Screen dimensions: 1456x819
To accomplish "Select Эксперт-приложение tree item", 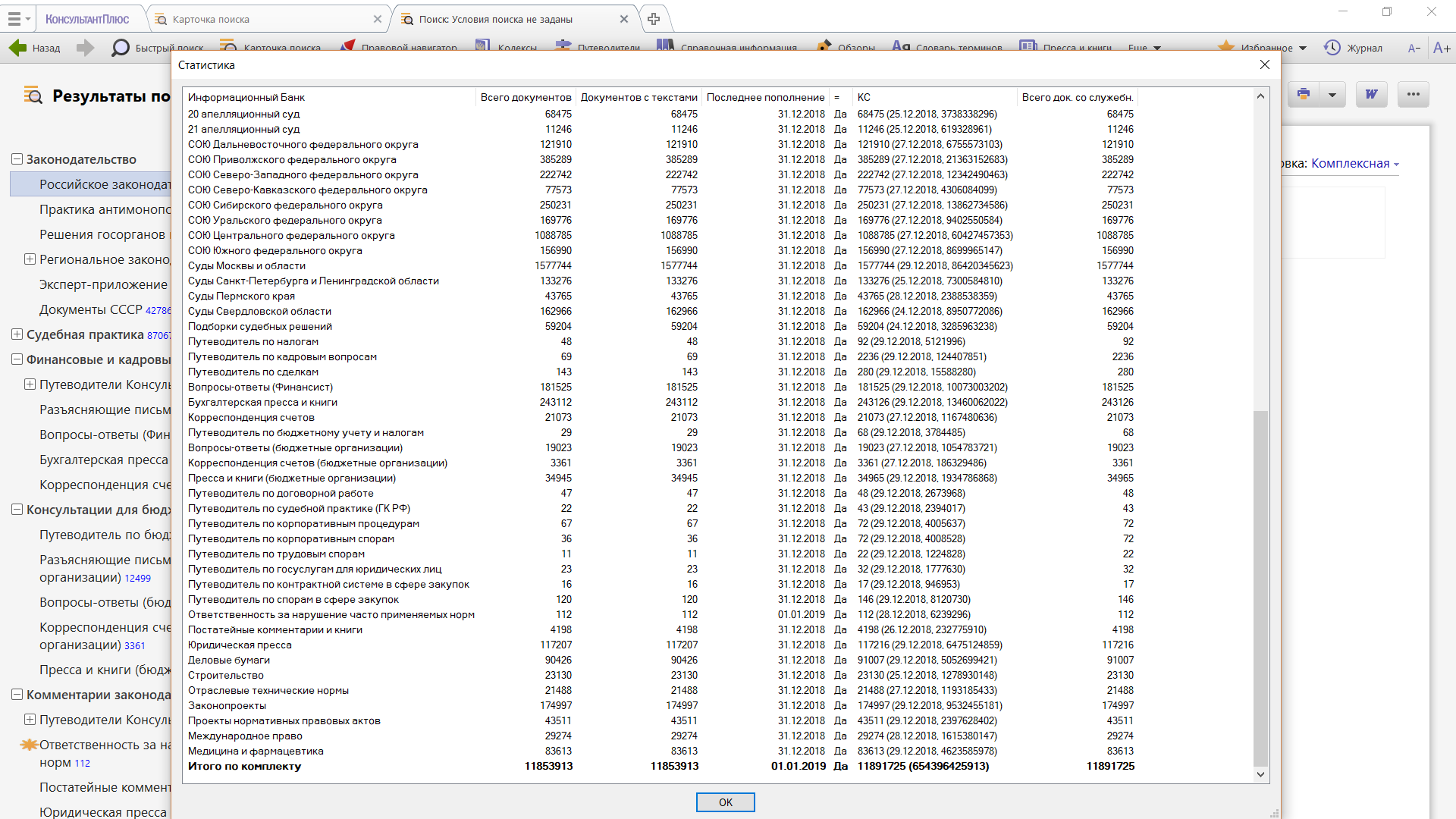I will (103, 284).
